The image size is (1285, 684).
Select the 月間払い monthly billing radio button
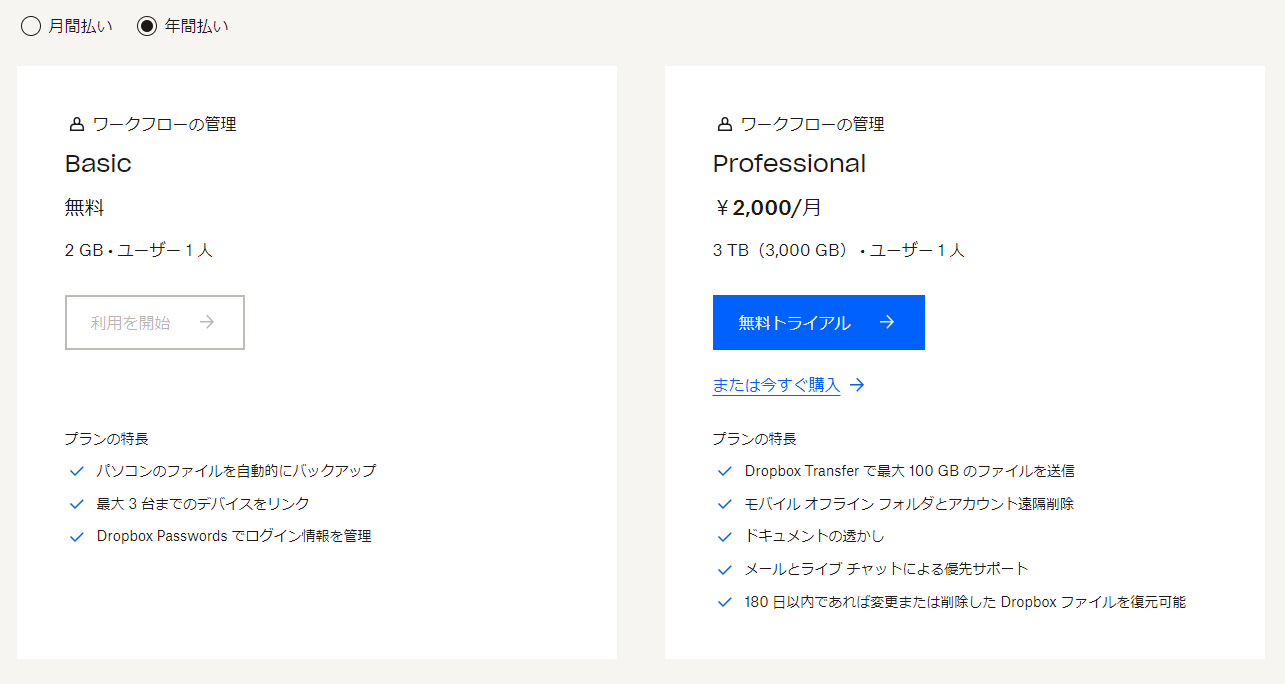pyautogui.click(x=31, y=26)
